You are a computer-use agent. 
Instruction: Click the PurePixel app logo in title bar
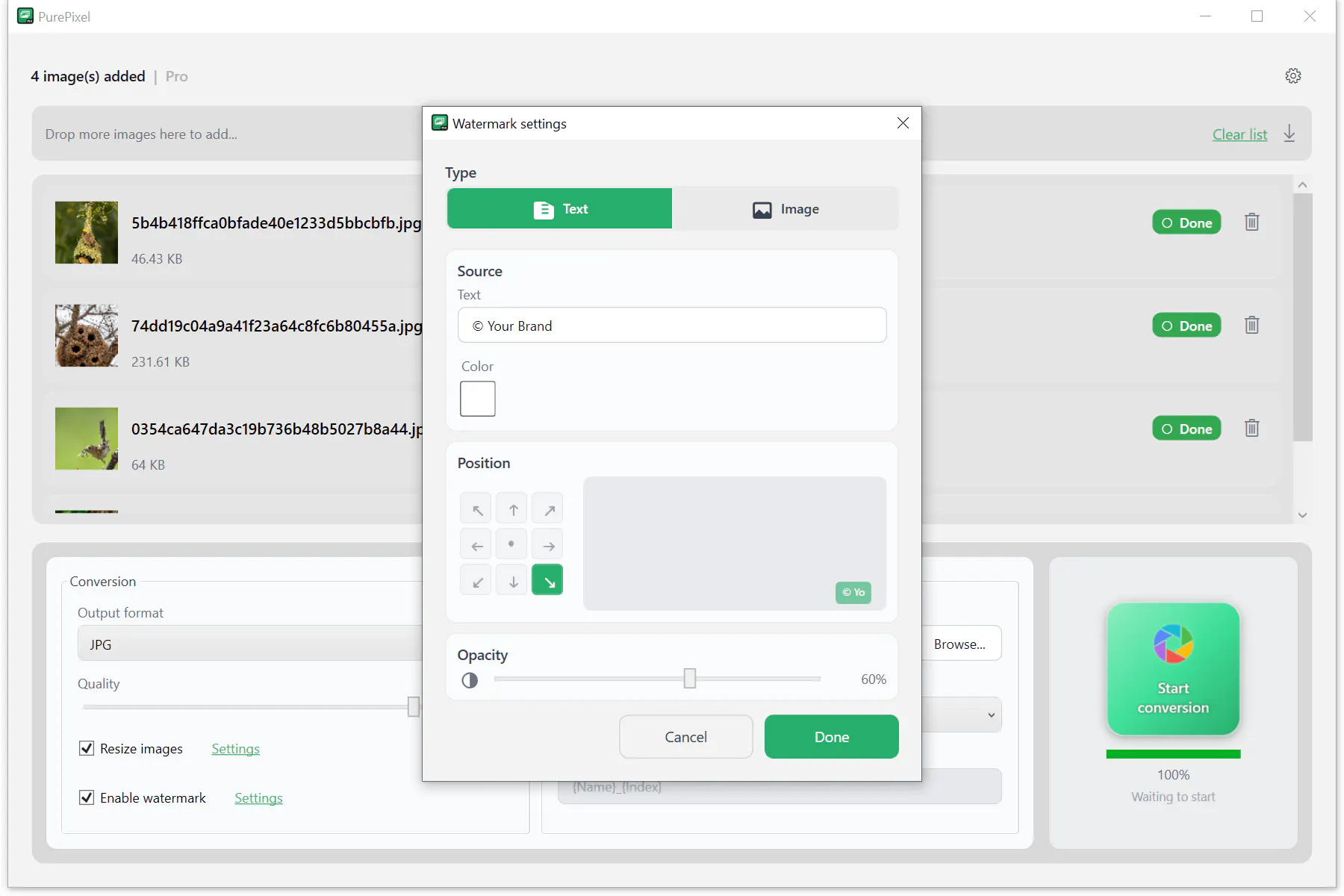25,16
